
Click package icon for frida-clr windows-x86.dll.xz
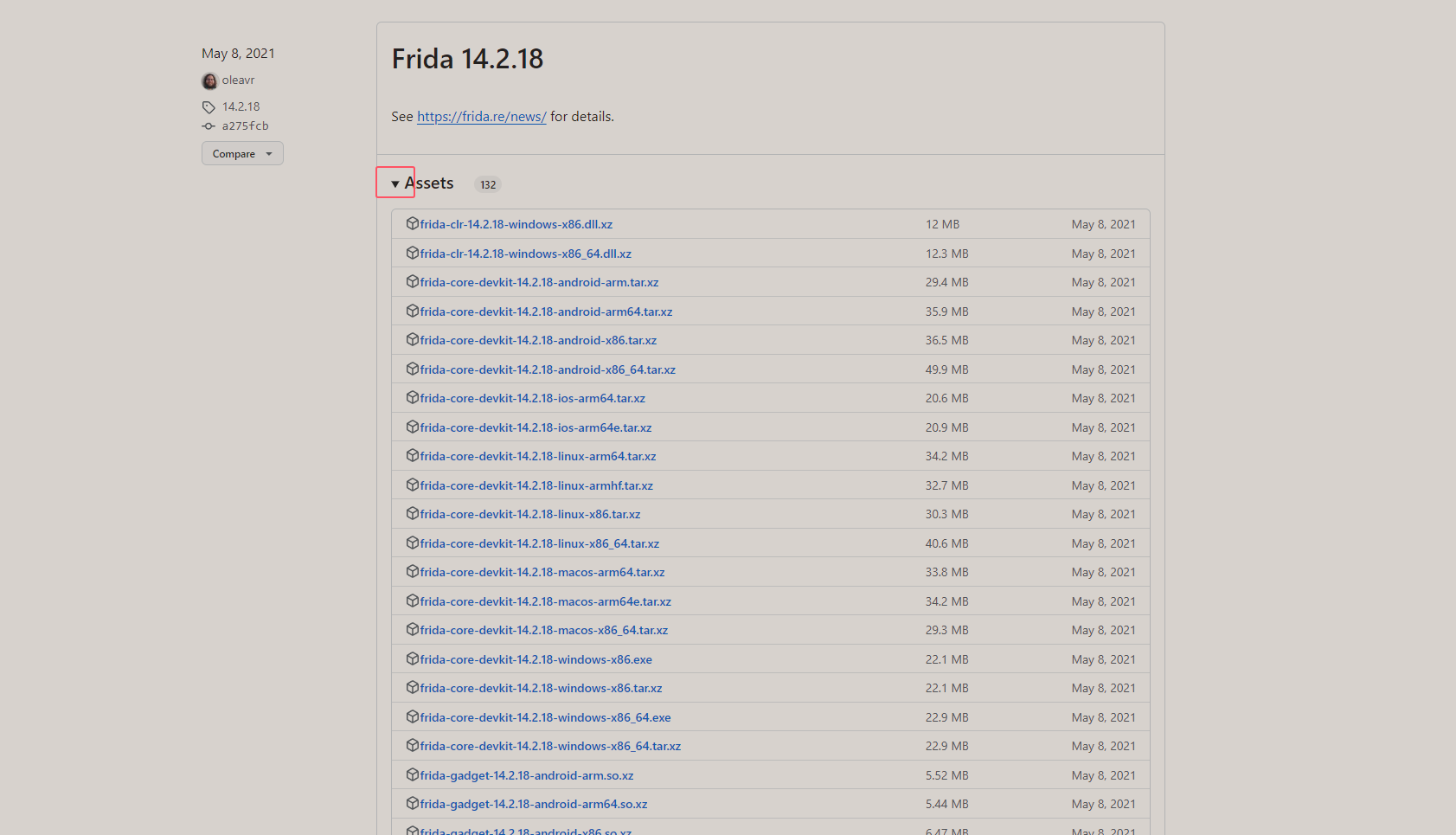click(x=413, y=223)
